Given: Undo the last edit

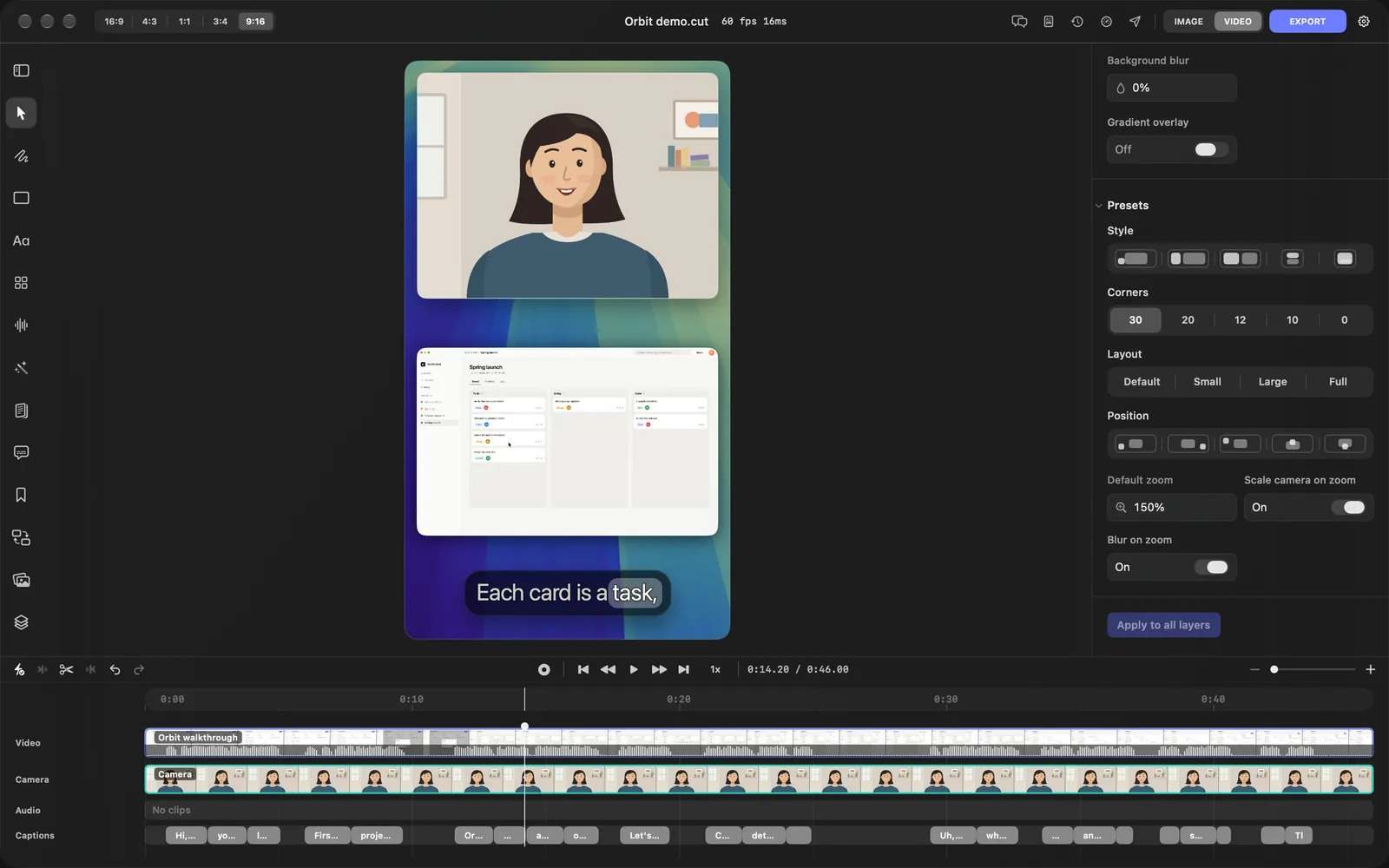Looking at the screenshot, I should click(x=115, y=669).
